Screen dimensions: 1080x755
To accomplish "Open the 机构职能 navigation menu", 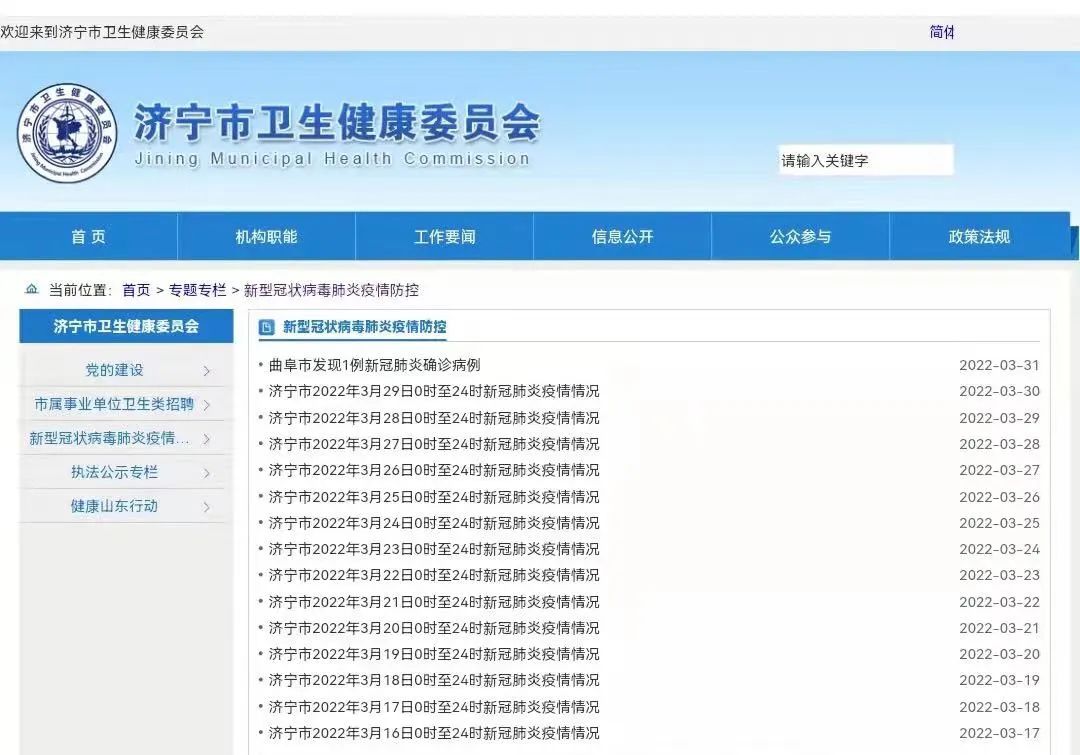I will pyautogui.click(x=266, y=237).
